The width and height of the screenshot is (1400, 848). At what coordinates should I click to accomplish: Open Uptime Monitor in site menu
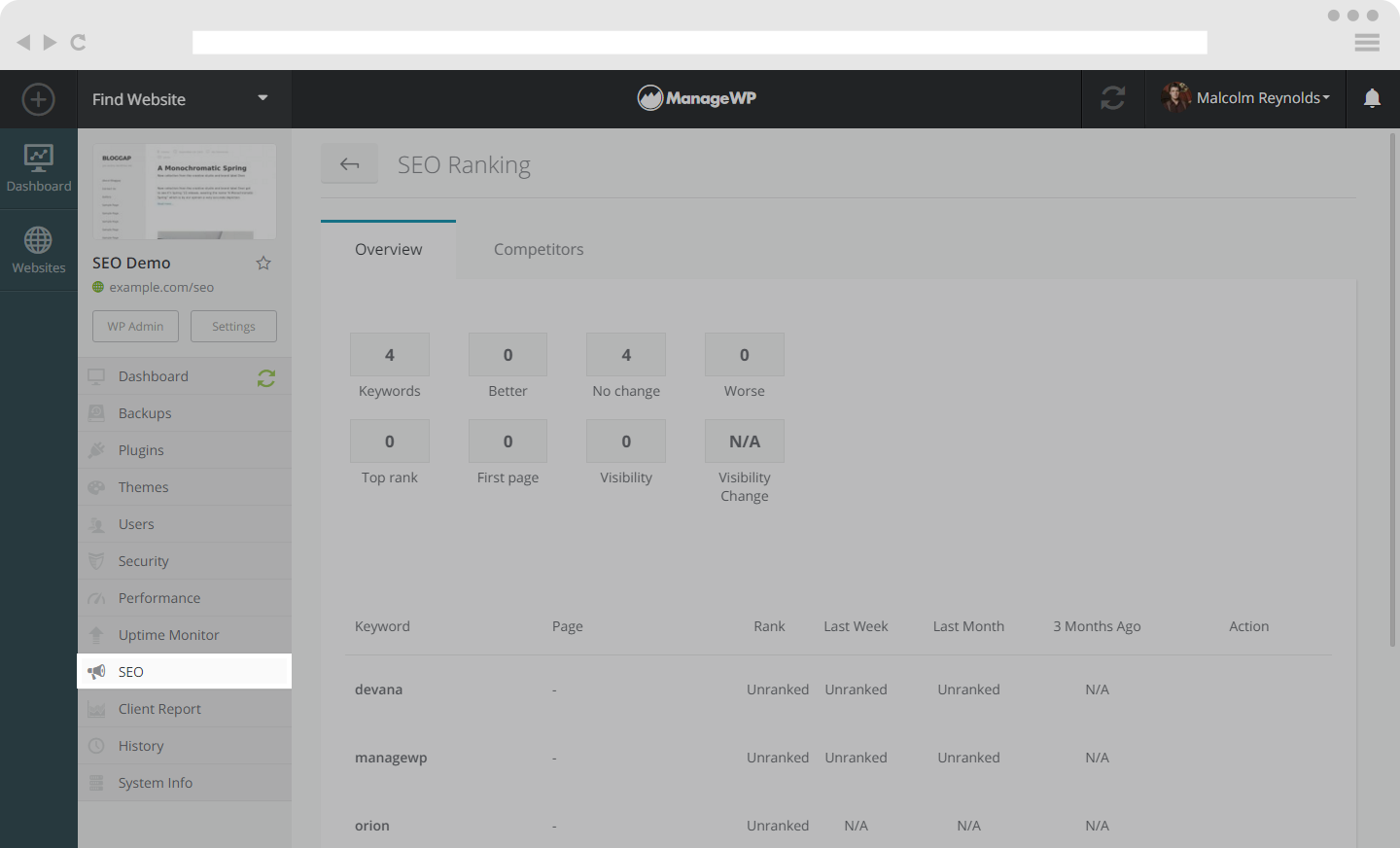[x=185, y=635]
